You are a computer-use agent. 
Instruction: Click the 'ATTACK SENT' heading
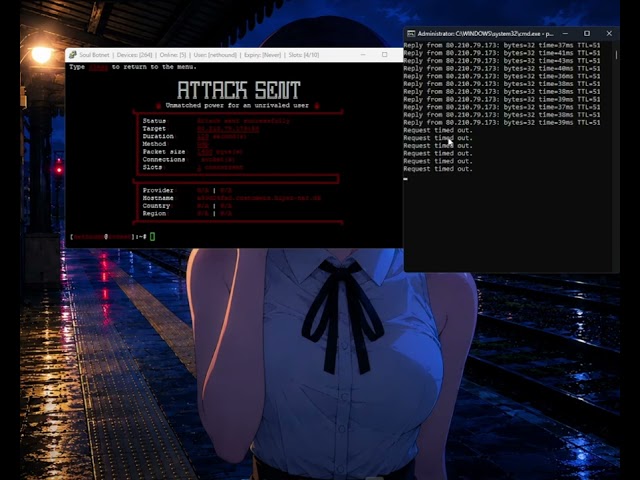coord(239,90)
